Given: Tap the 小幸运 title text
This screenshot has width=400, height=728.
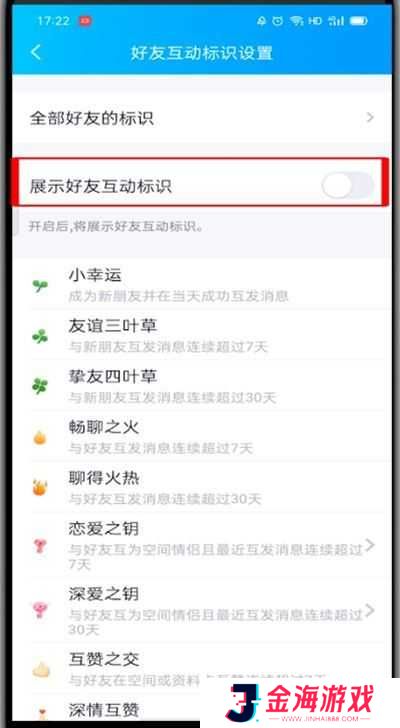Looking at the screenshot, I should coord(95,275).
